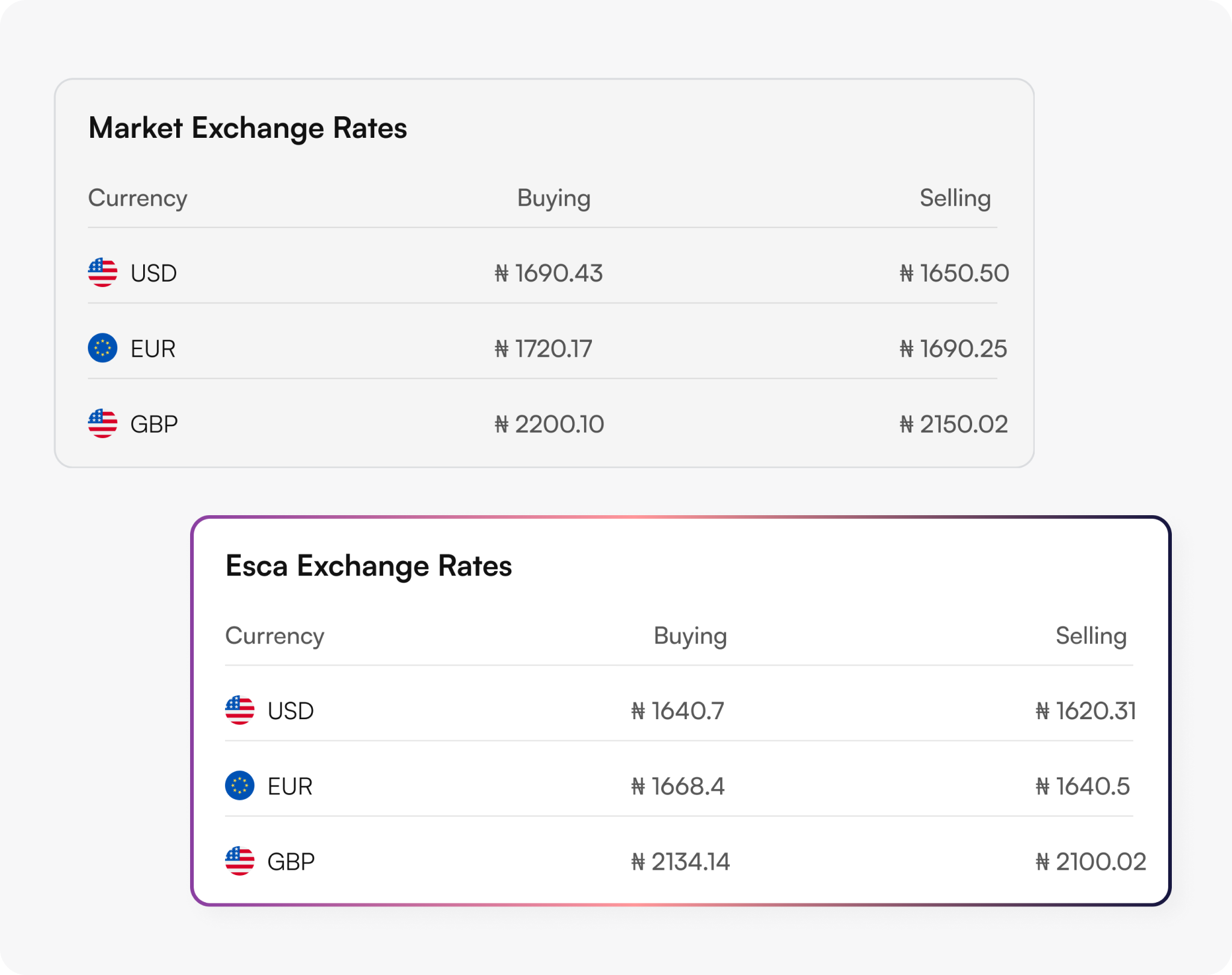Select the Market Exchange Rates title

pos(248,127)
